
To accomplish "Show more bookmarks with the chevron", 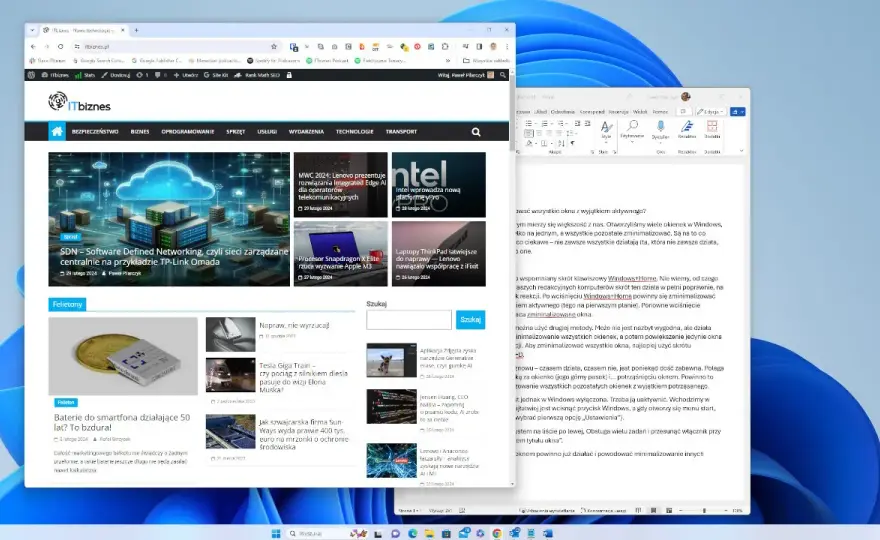I will pos(448,61).
